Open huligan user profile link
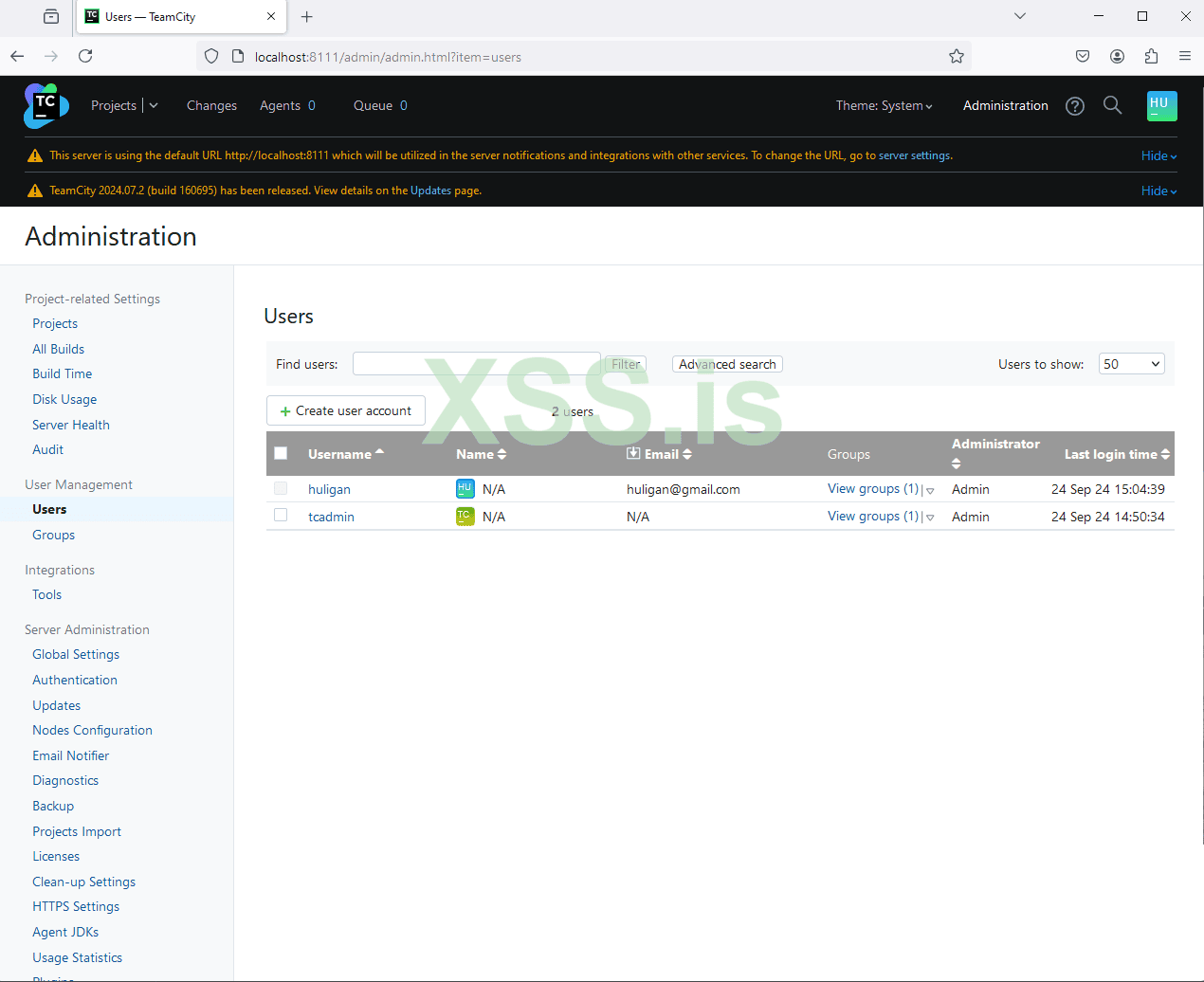Viewport: 1204px width, 982px height. pyautogui.click(x=329, y=489)
